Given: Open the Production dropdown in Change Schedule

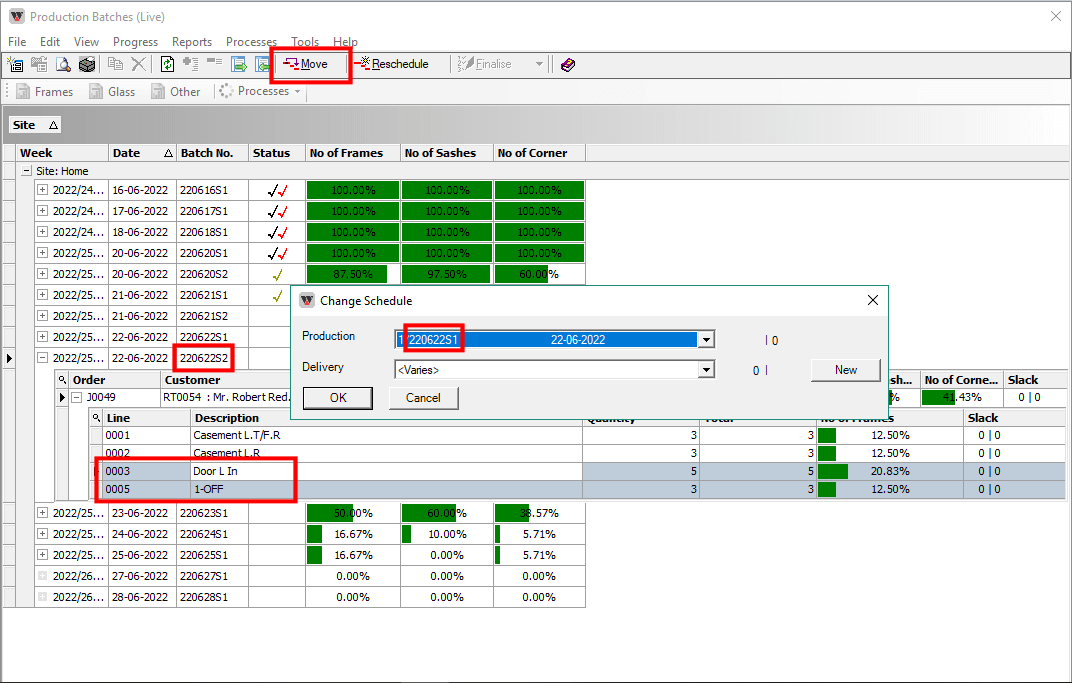Looking at the screenshot, I should [x=706, y=340].
